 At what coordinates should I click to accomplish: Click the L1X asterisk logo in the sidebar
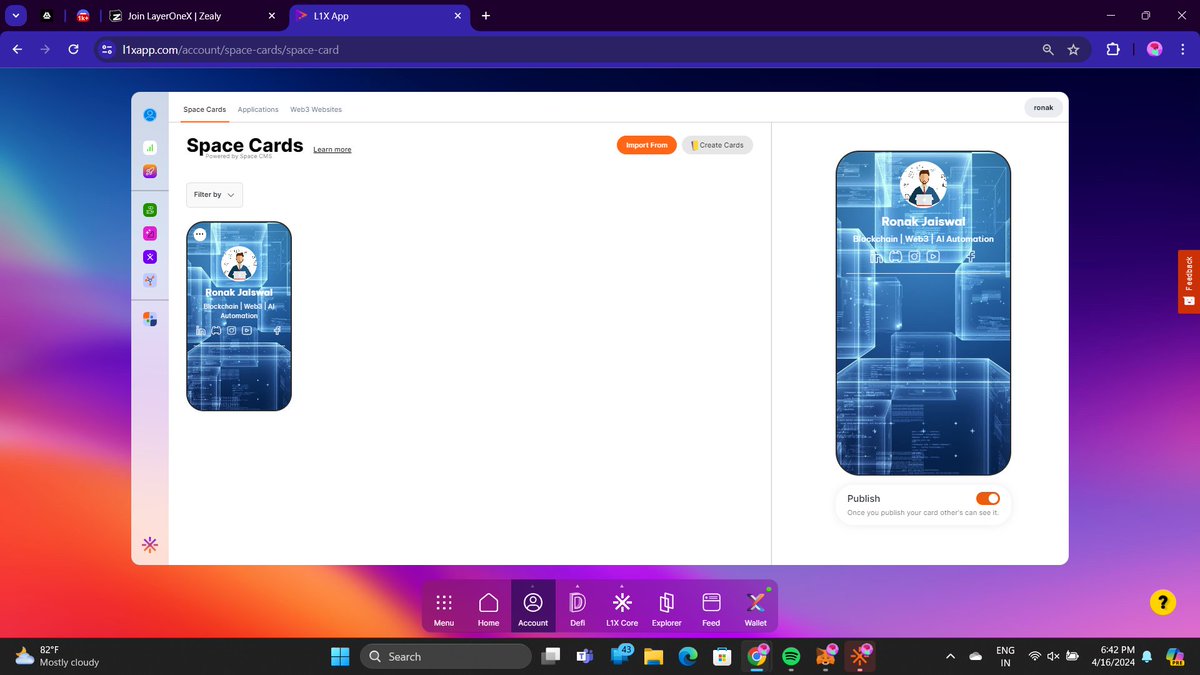(x=150, y=545)
